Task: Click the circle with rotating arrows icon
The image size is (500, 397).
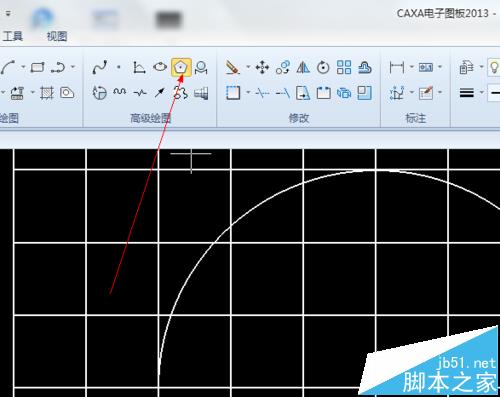Action: (x=100, y=93)
